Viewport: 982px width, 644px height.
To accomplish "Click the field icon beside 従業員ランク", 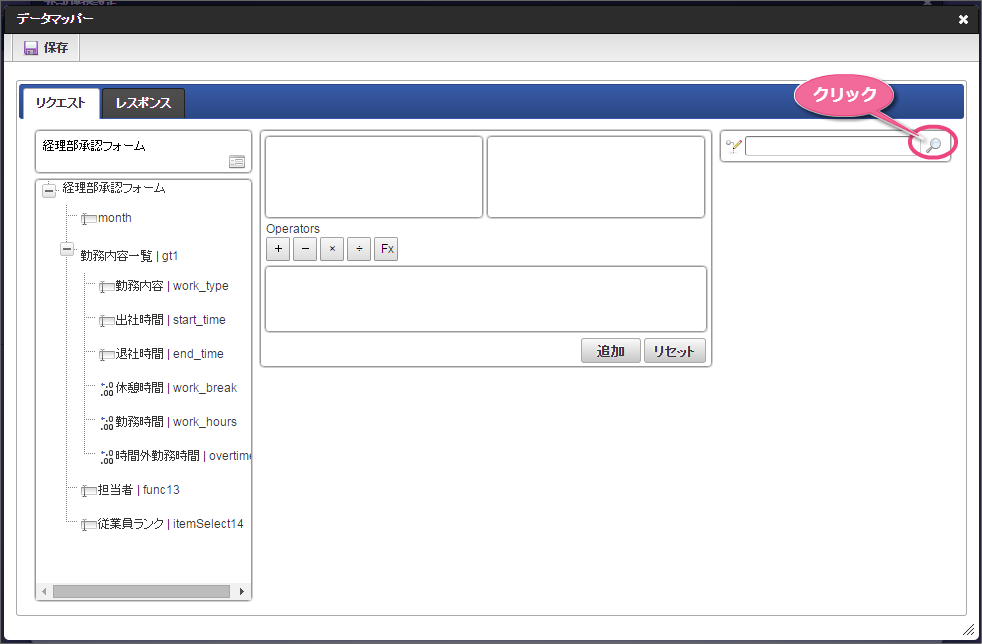I will click(x=88, y=524).
